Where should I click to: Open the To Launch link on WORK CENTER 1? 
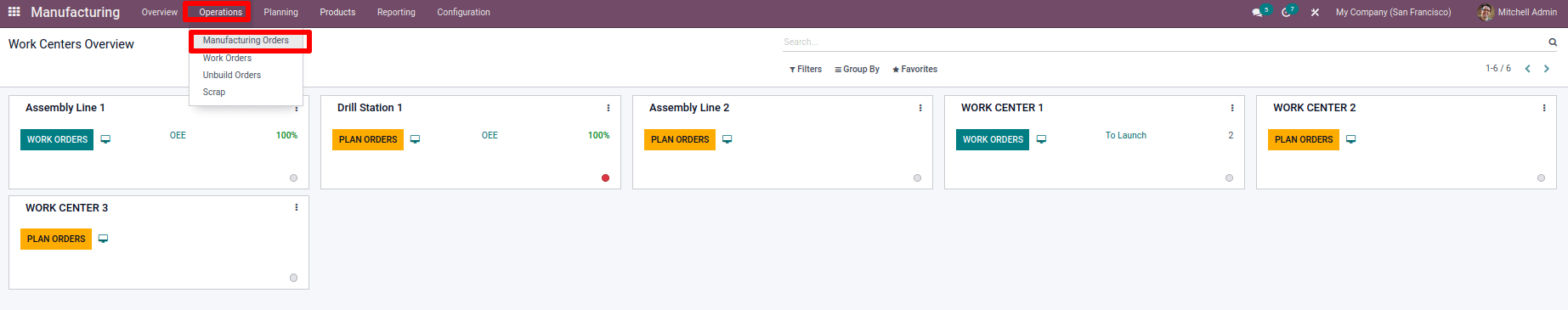(1126, 135)
